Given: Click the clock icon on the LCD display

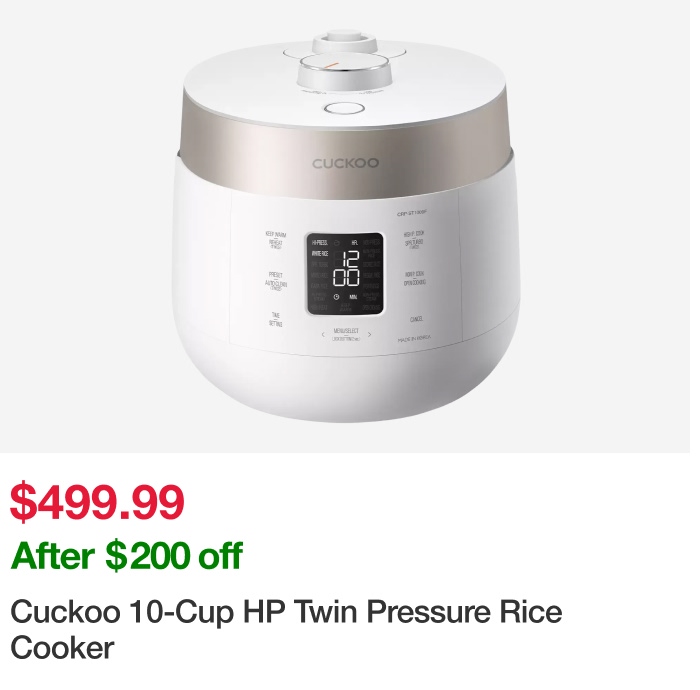Looking at the screenshot, I should [336, 297].
